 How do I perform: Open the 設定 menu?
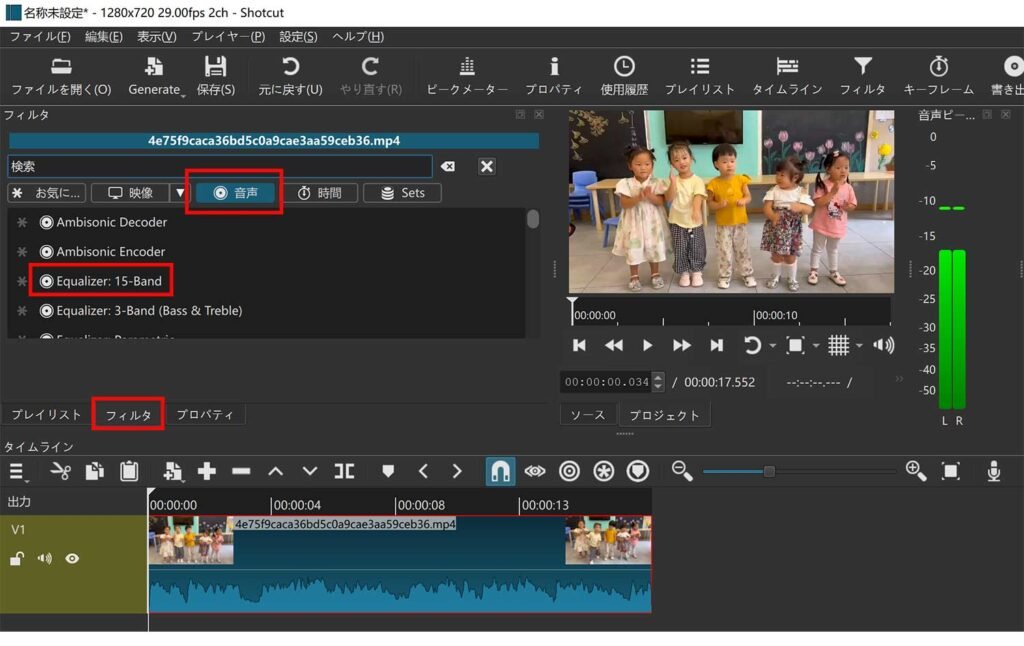[297, 36]
